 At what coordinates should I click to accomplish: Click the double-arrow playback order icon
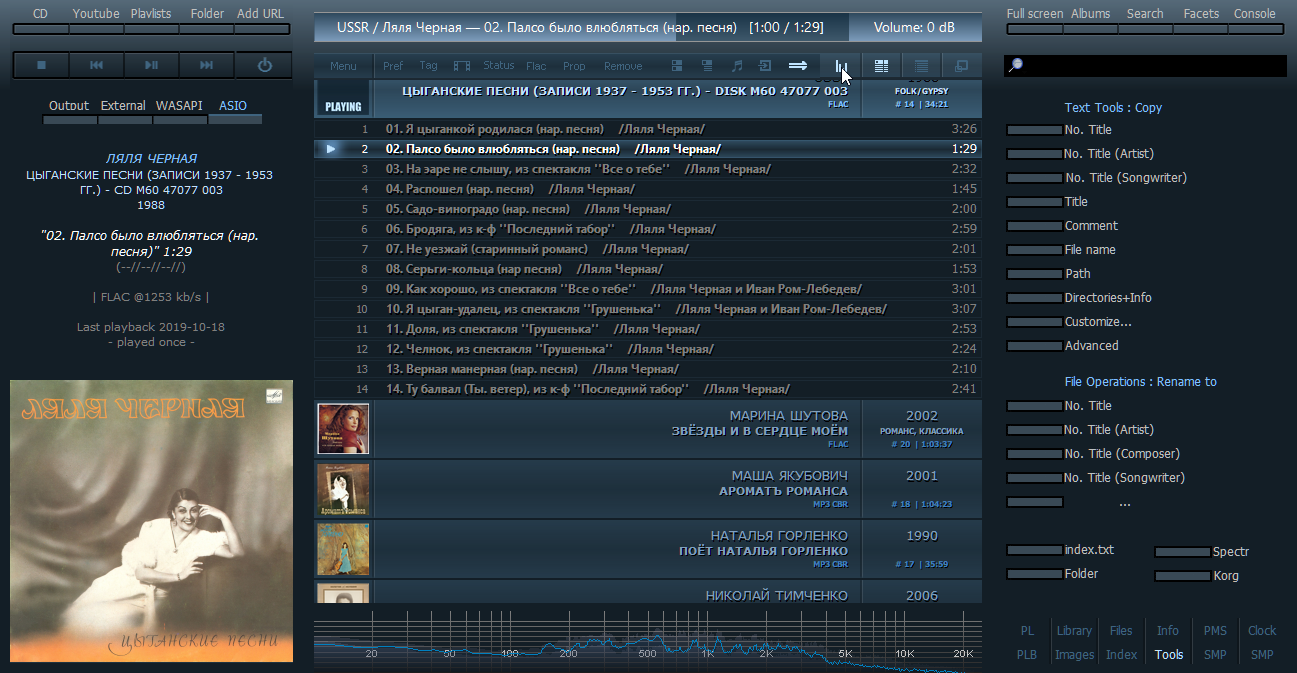[797, 66]
